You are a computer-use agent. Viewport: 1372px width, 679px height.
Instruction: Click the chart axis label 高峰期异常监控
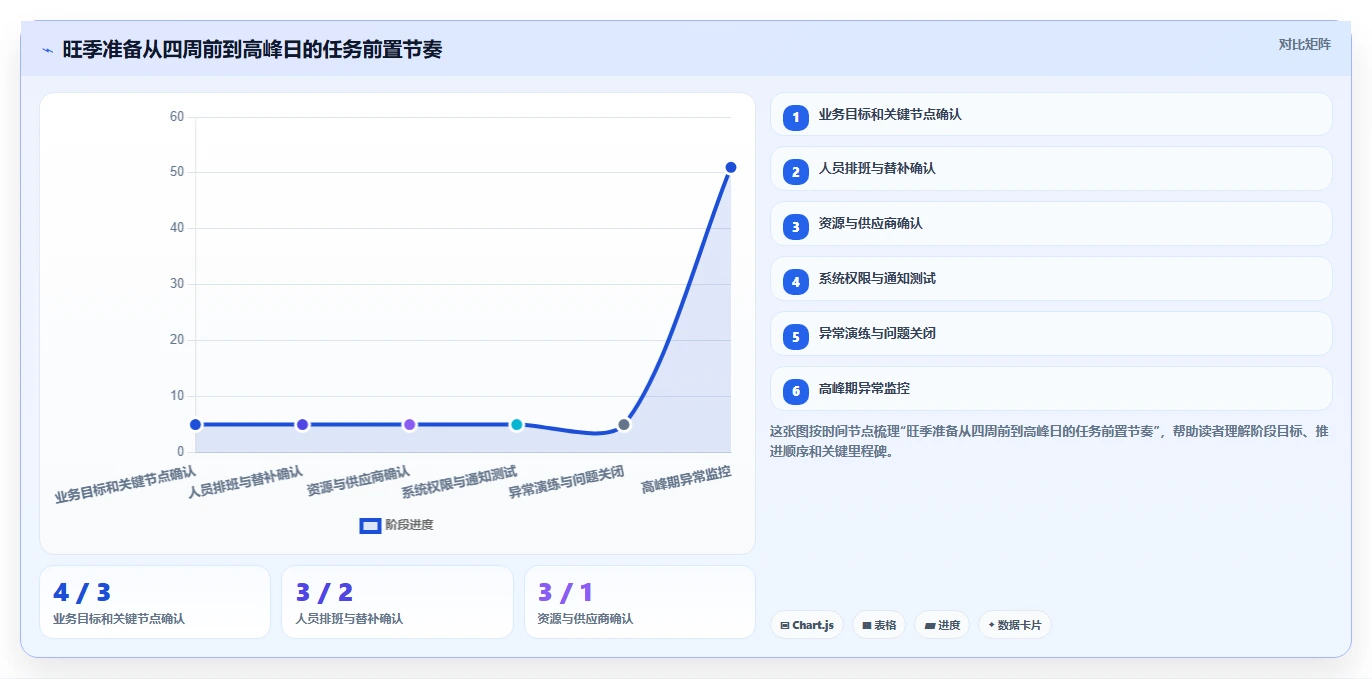click(x=686, y=480)
